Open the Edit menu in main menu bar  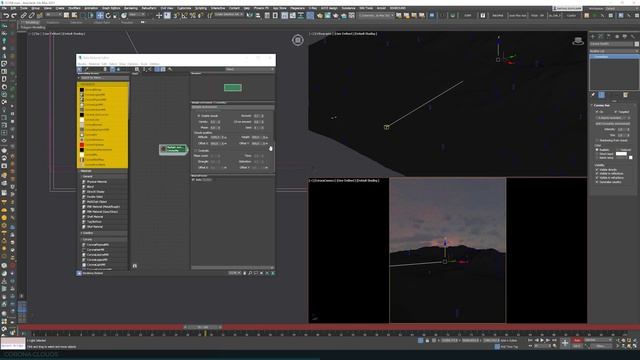(x=13, y=8)
